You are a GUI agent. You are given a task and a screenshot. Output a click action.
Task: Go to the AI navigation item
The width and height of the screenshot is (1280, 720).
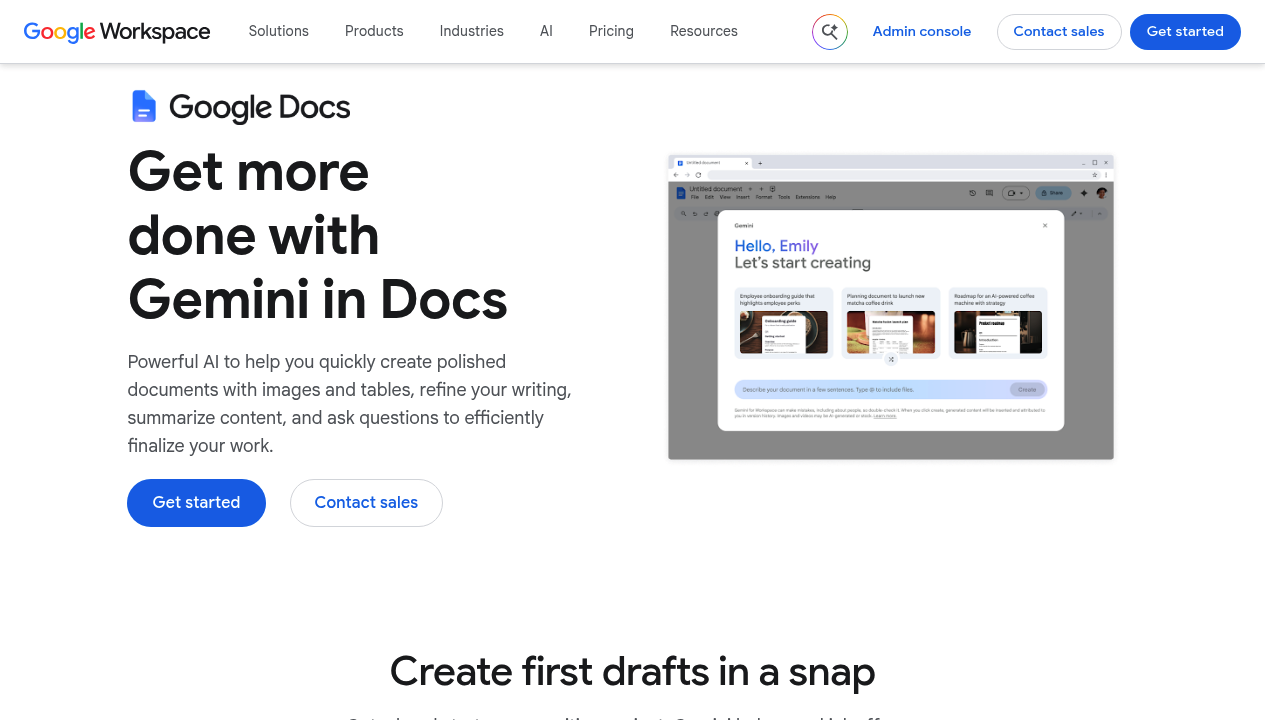tap(546, 31)
